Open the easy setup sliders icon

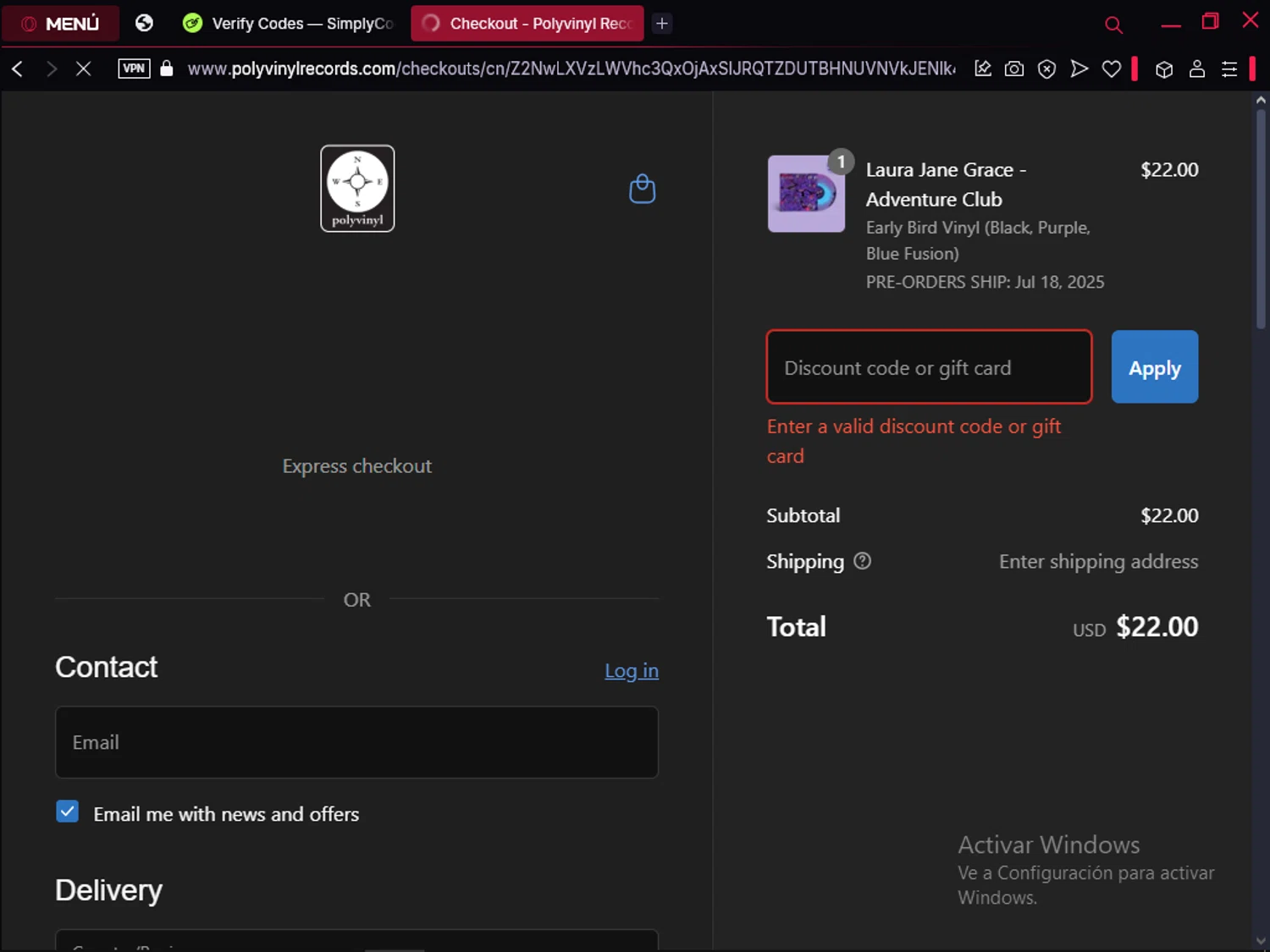point(1229,69)
